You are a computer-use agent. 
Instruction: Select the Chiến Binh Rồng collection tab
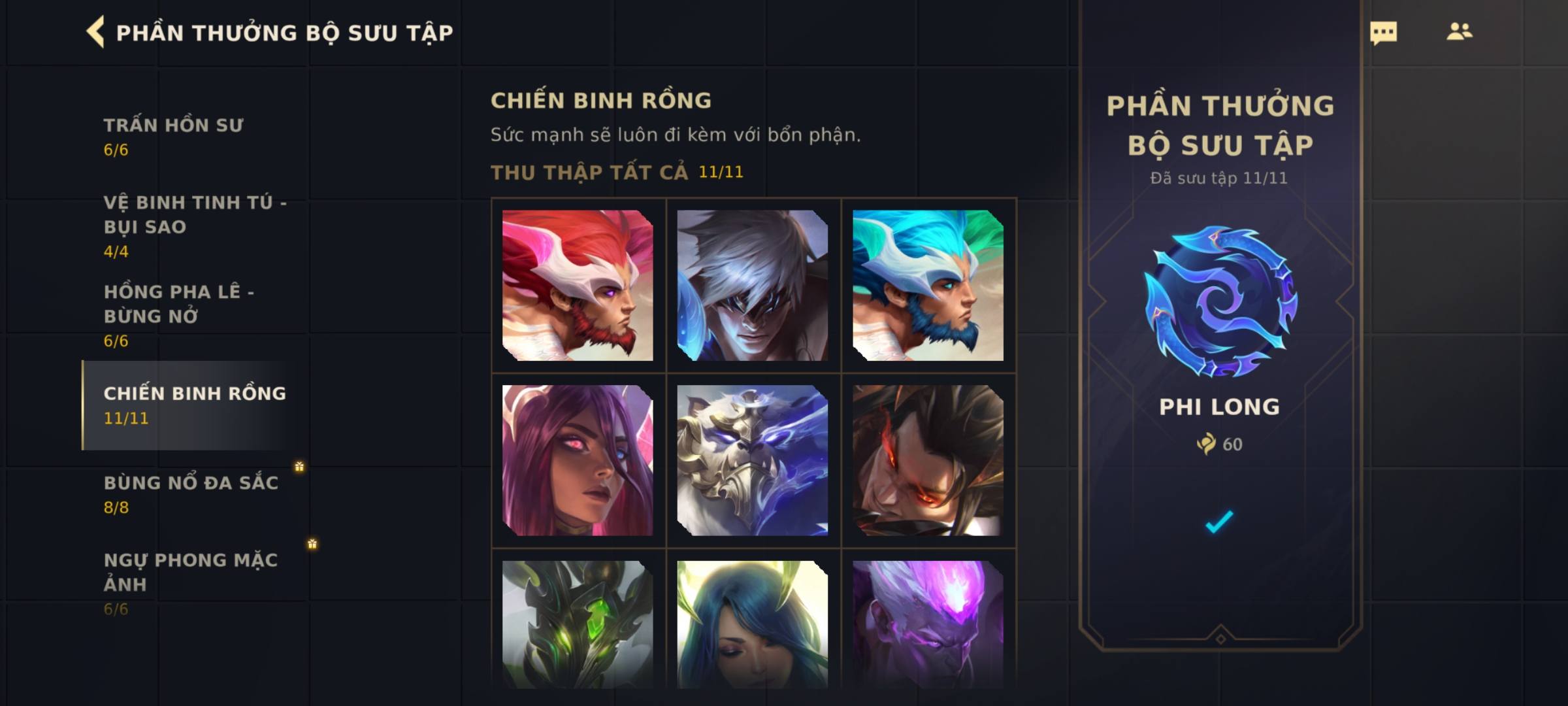tap(193, 405)
